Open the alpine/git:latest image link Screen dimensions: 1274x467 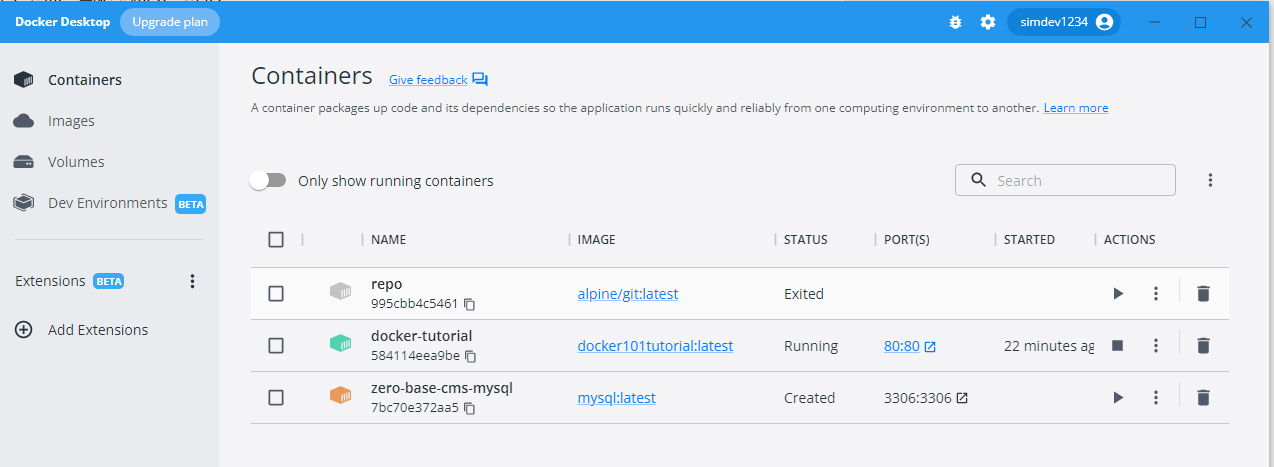(x=628, y=294)
